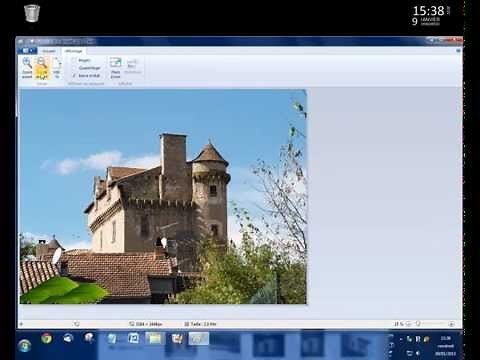Open Paint help icon at ribbon right
This screenshot has width=480, height=360.
click(x=458, y=51)
